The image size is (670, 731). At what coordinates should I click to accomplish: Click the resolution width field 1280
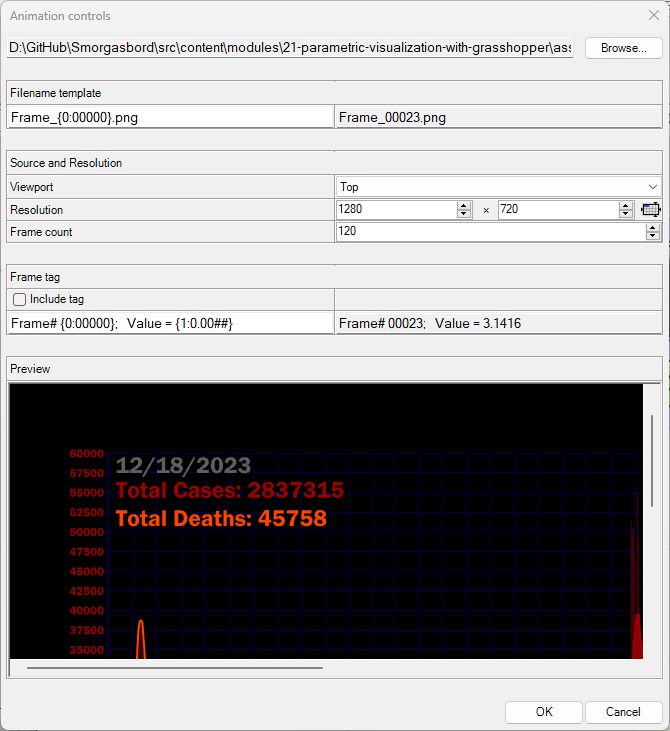pos(396,210)
